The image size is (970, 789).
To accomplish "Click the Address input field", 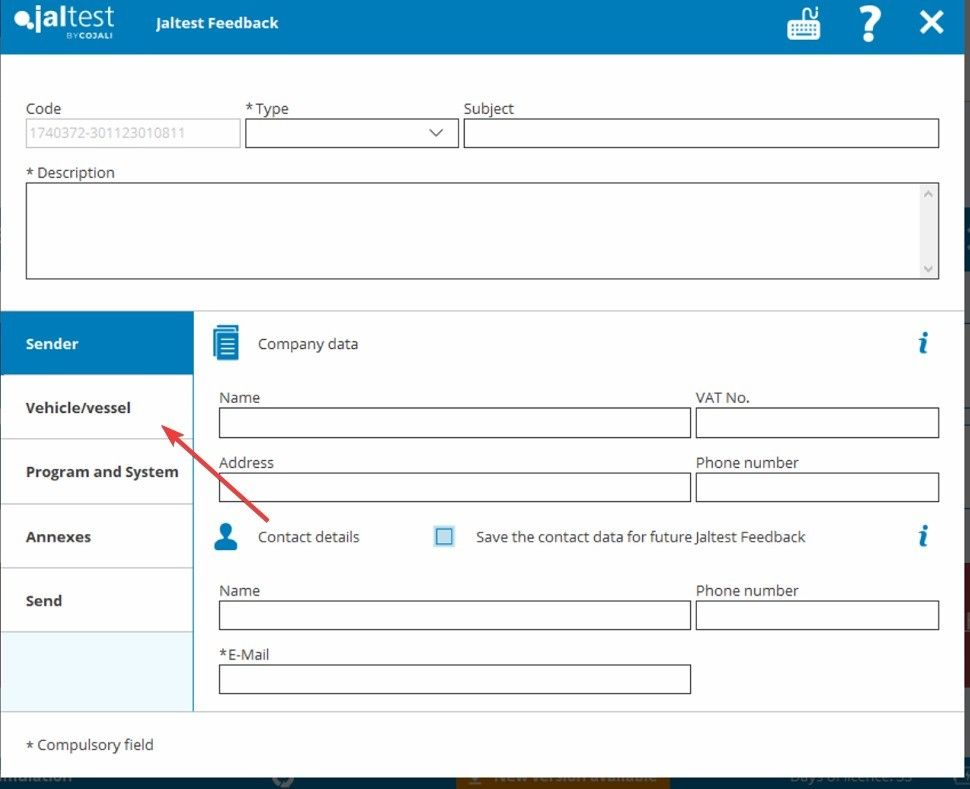I will (x=455, y=487).
